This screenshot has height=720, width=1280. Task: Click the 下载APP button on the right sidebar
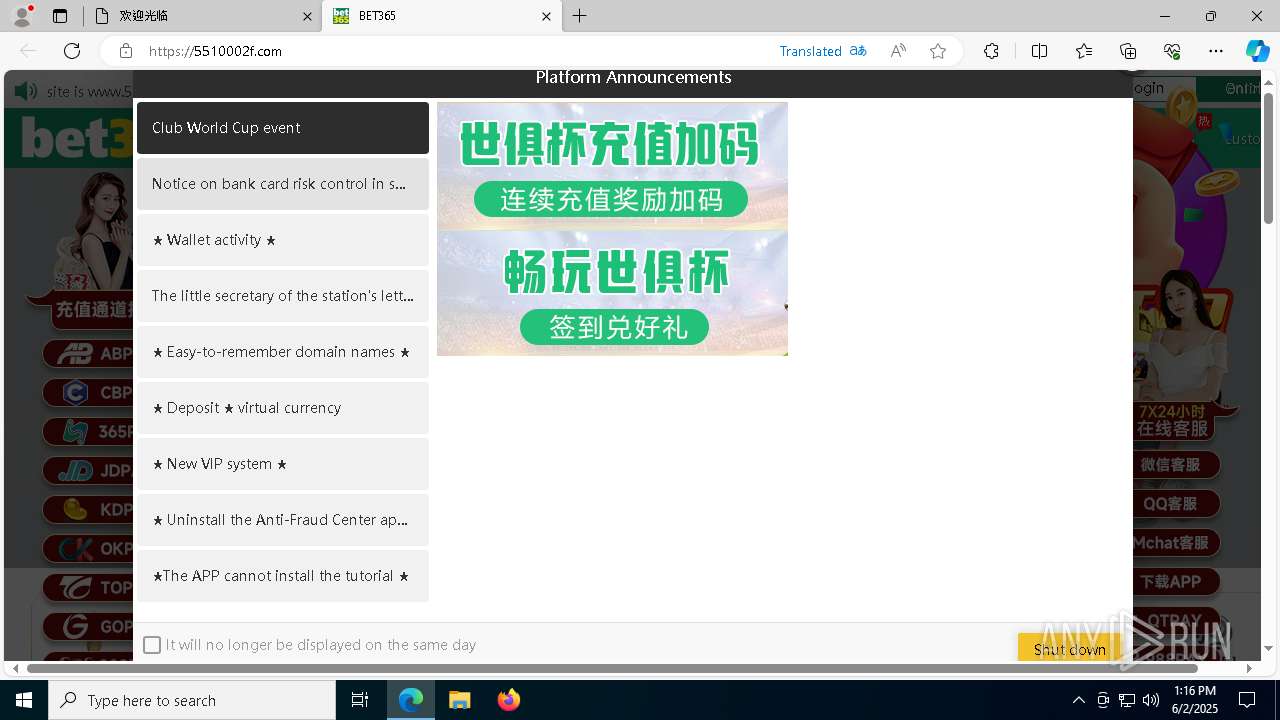(x=1175, y=582)
